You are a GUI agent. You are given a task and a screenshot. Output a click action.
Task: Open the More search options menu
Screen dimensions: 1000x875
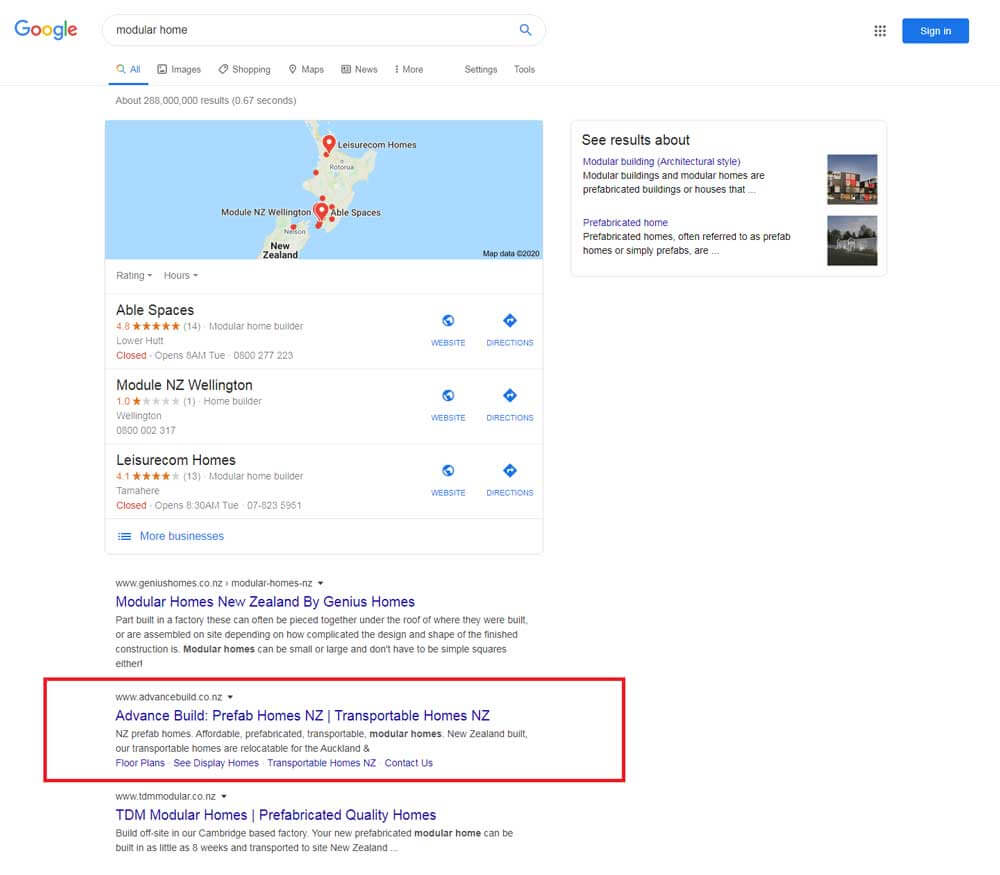click(408, 70)
